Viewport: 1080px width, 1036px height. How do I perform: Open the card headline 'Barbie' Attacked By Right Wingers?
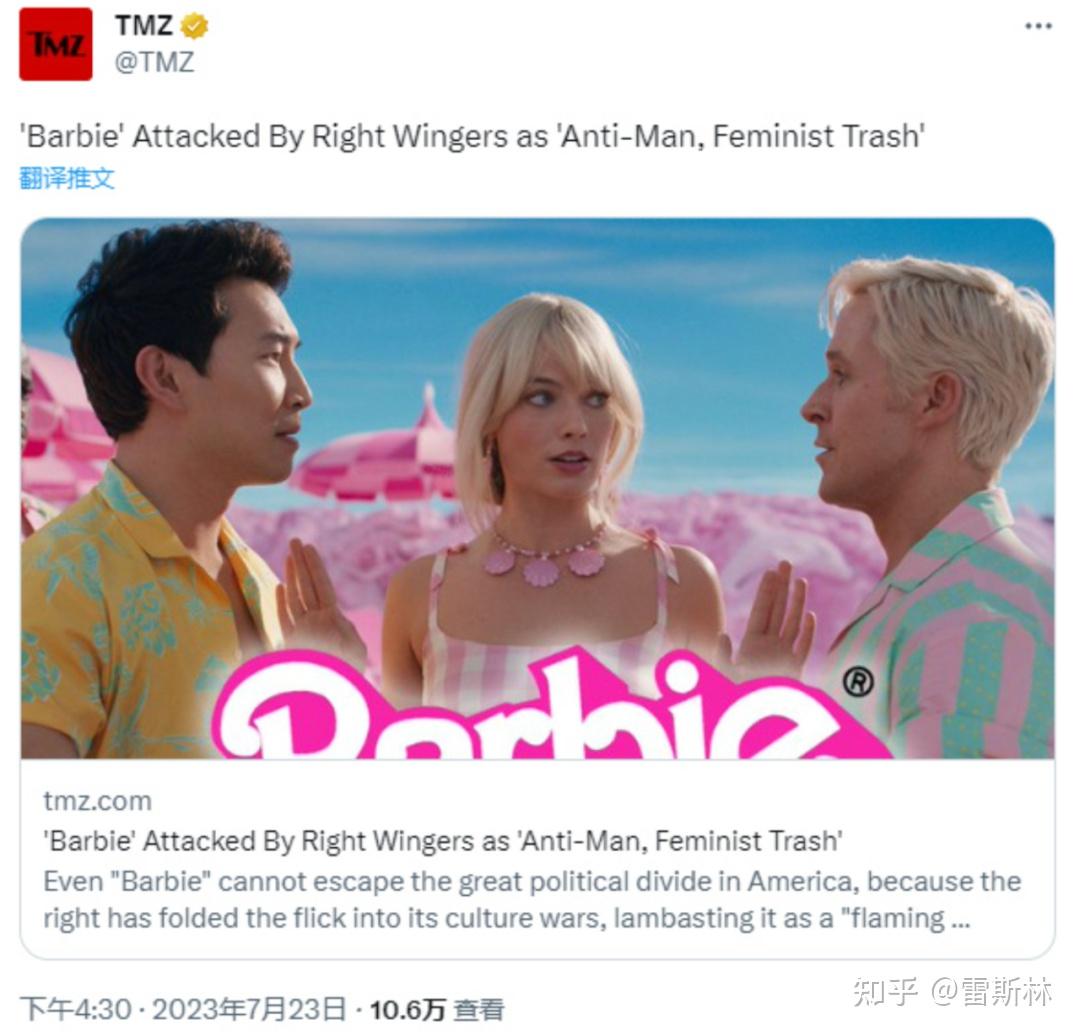coord(443,841)
